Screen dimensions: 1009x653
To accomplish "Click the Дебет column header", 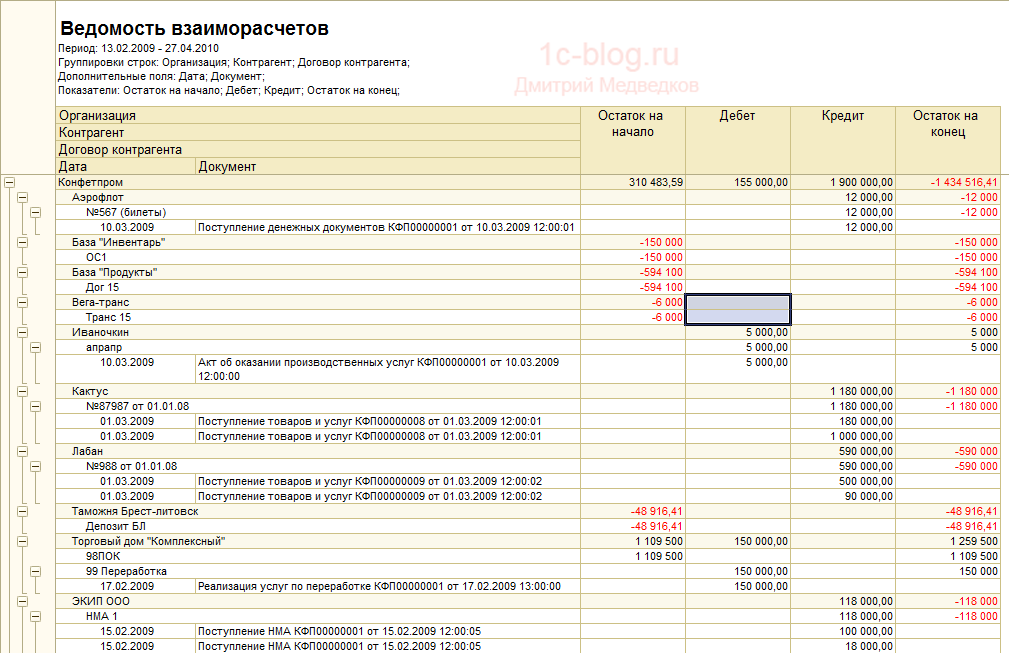I will [x=737, y=116].
